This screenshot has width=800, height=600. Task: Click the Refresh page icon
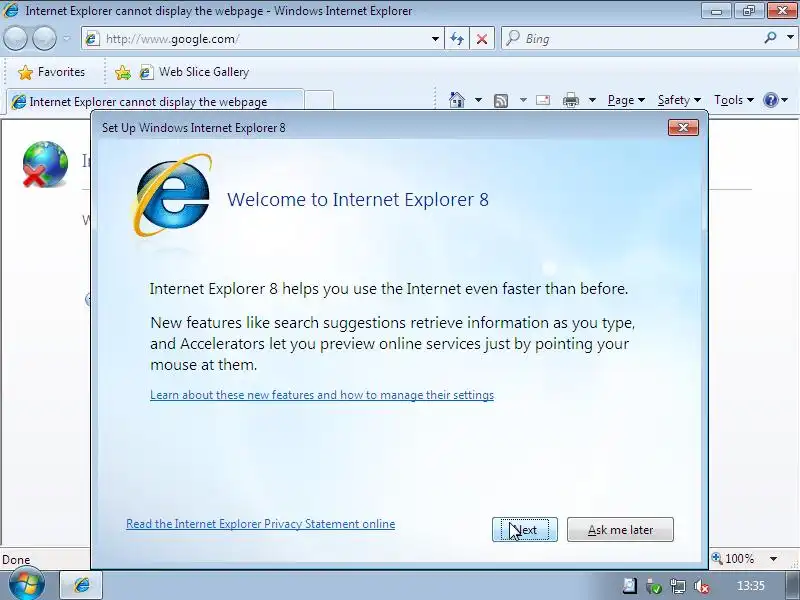457,39
